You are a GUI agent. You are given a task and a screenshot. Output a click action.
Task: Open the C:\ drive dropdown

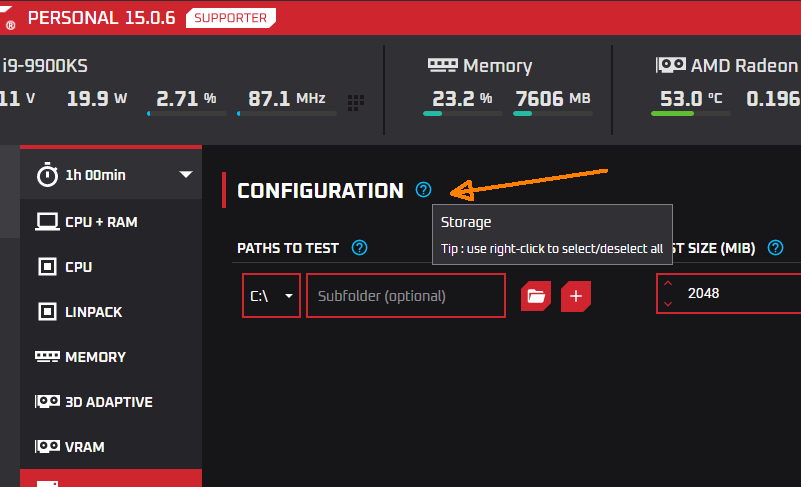pyautogui.click(x=271, y=296)
